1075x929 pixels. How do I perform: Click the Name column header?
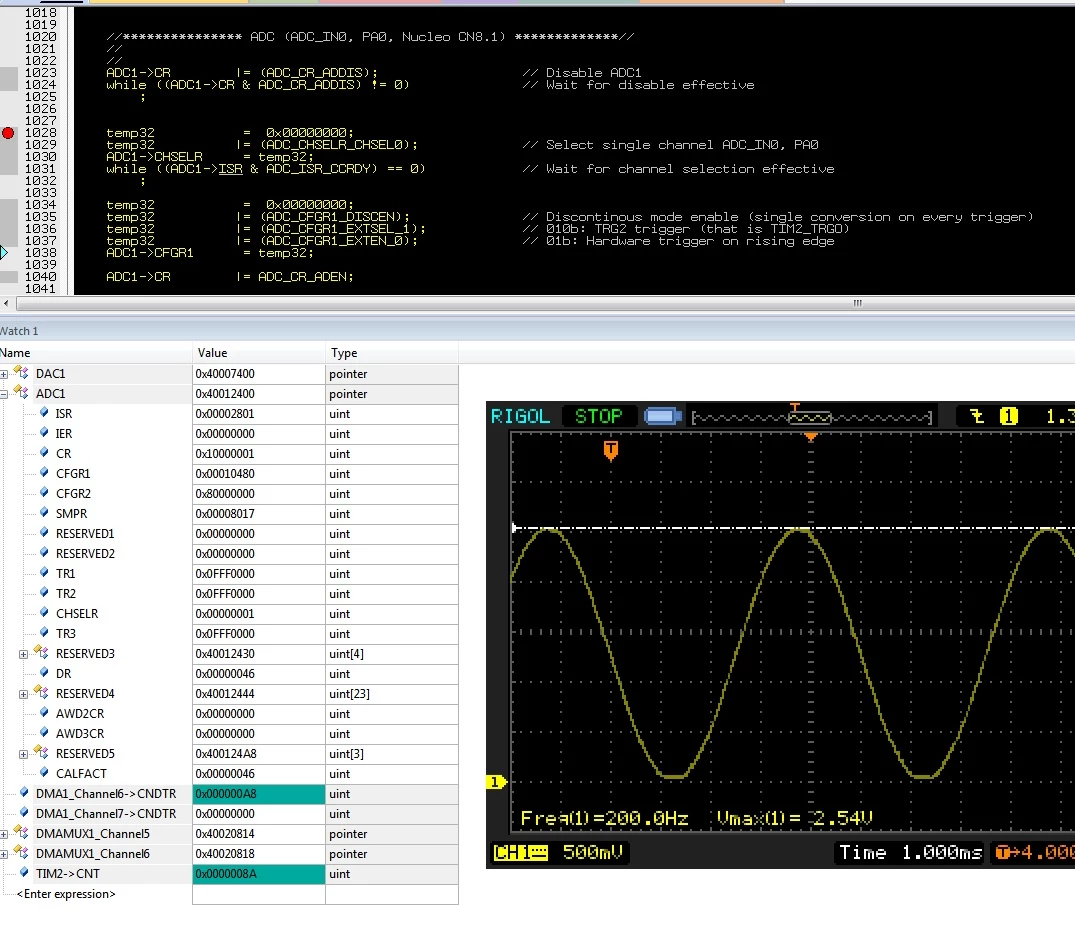[x=95, y=353]
